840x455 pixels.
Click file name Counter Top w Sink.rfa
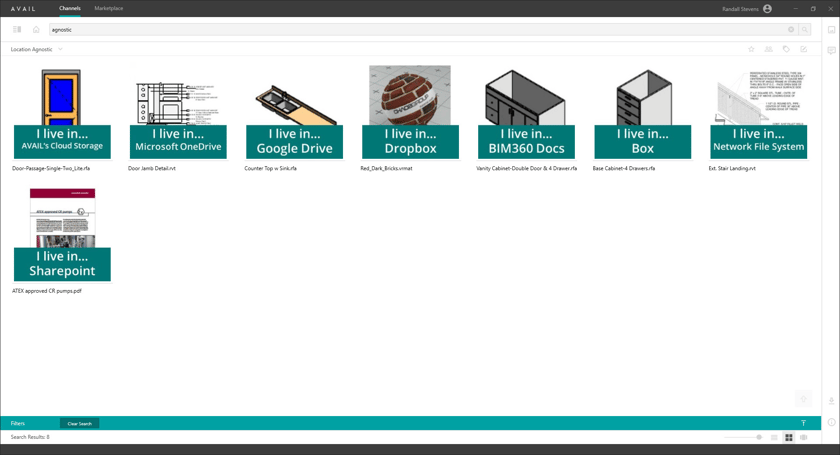[x=271, y=168]
